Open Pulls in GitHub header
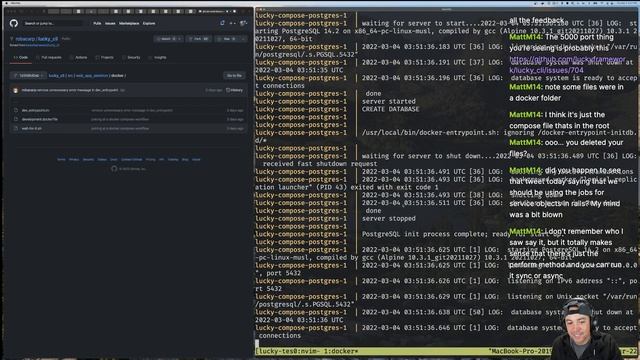The image size is (640, 360). (x=97, y=23)
